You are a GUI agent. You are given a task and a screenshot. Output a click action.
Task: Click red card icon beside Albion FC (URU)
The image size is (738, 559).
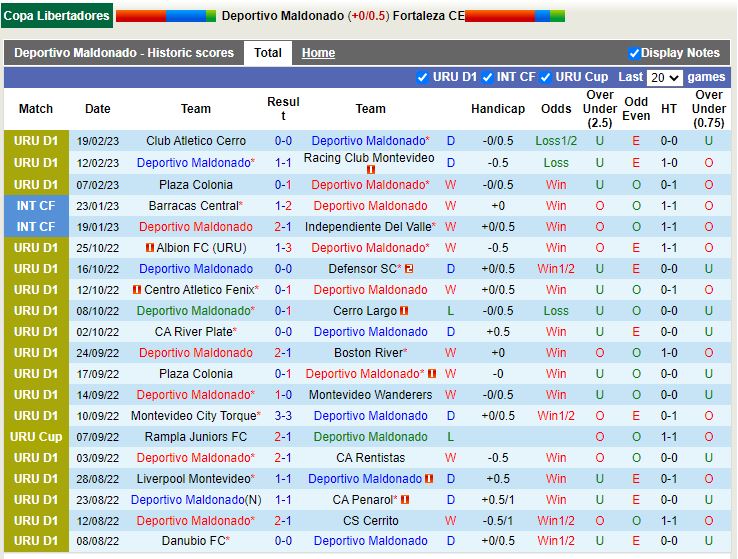pos(150,248)
